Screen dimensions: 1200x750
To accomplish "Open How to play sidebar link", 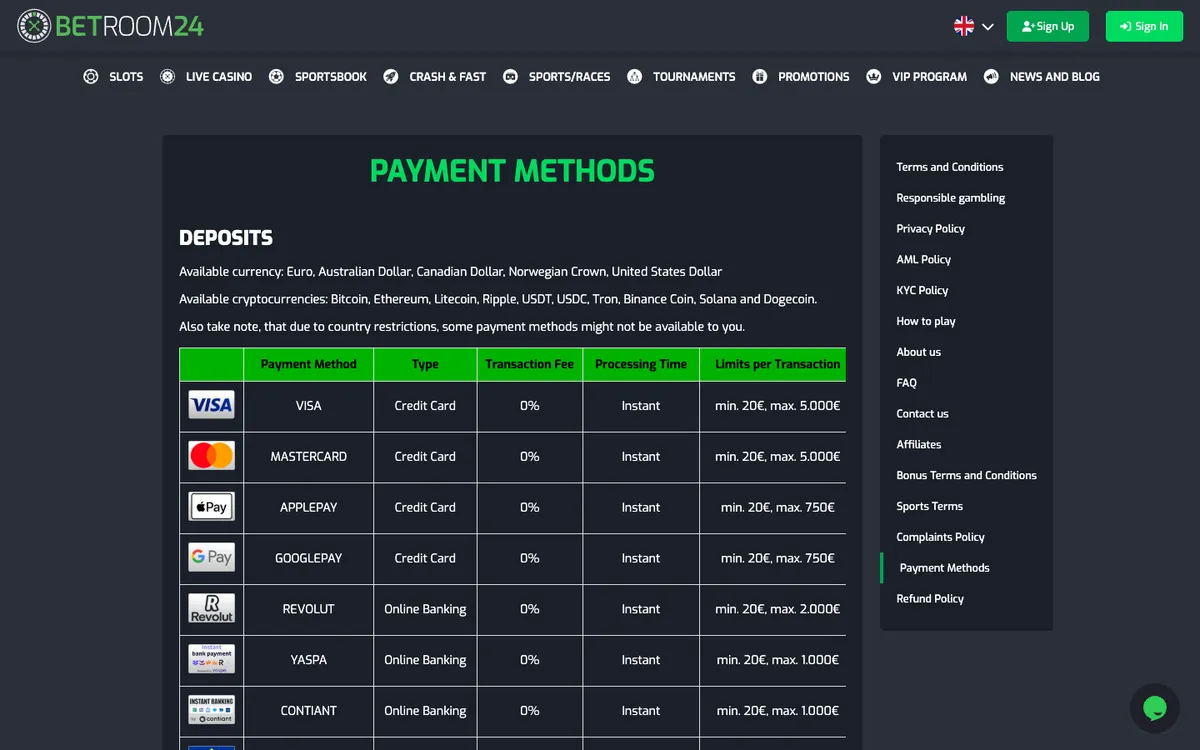I will 926,322.
